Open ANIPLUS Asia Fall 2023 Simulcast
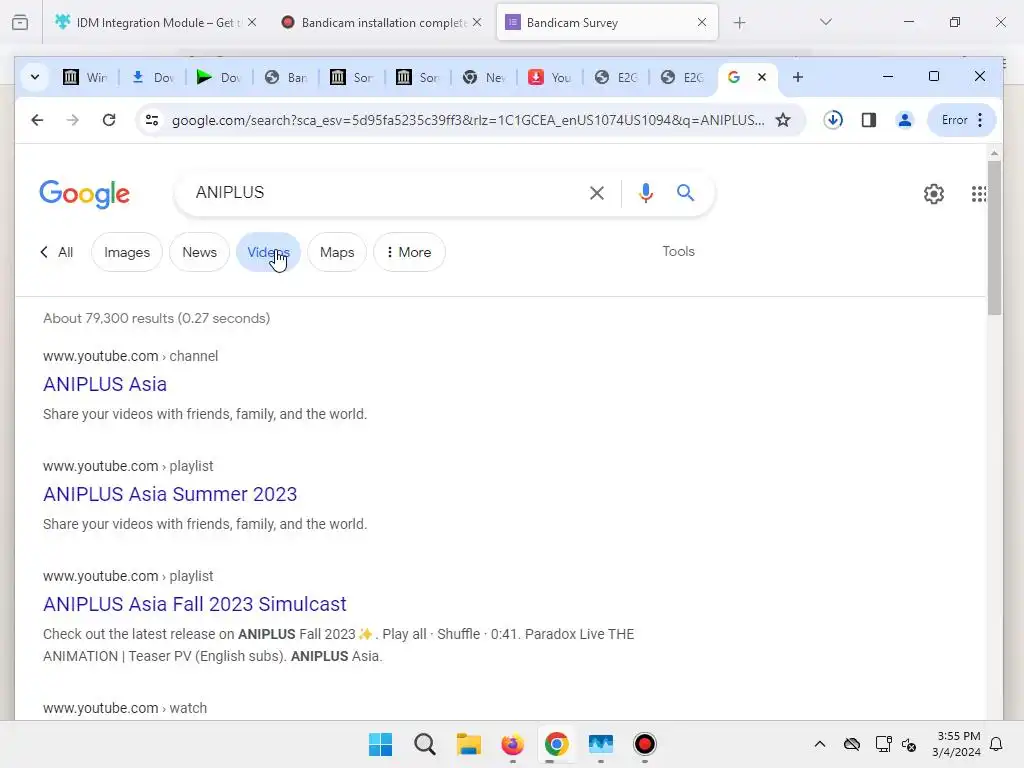 (x=195, y=604)
